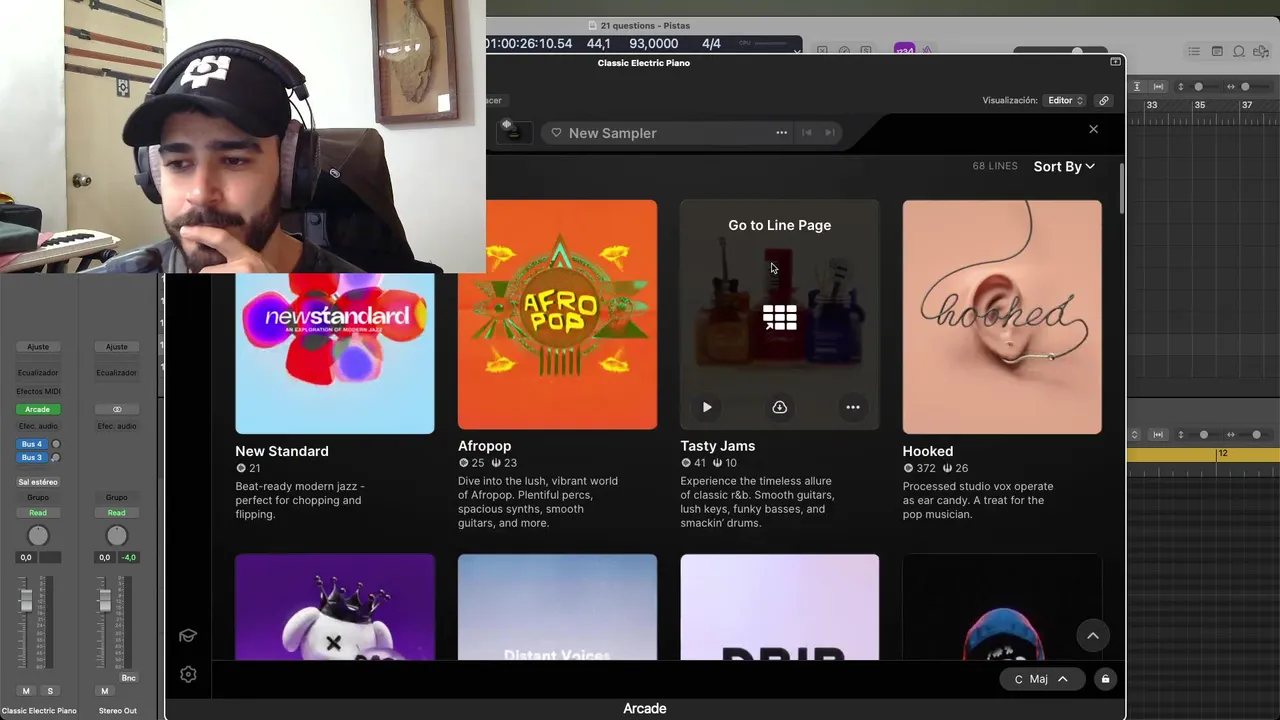This screenshot has height=720, width=1280.
Task: Click the 4/4 time signature in the LCD
Action: pos(711,44)
